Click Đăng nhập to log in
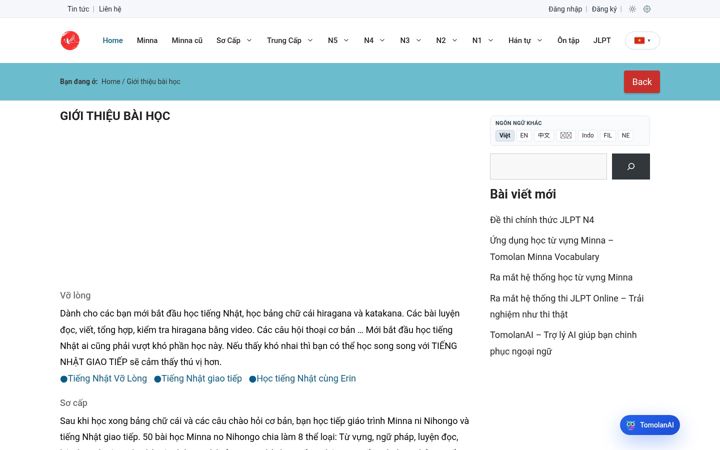The width and height of the screenshot is (720, 450). 565,9
